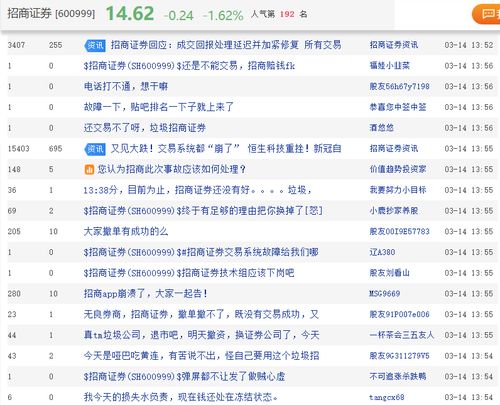Open author profile 股友91P007e006
500x405 pixels.
(x=399, y=314)
